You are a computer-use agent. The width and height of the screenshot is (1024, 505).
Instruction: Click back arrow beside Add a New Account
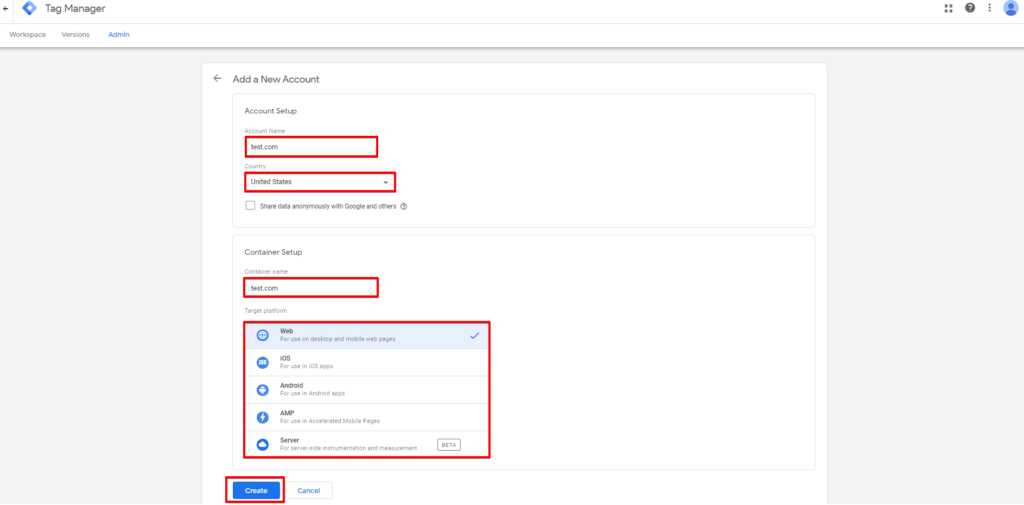point(217,78)
